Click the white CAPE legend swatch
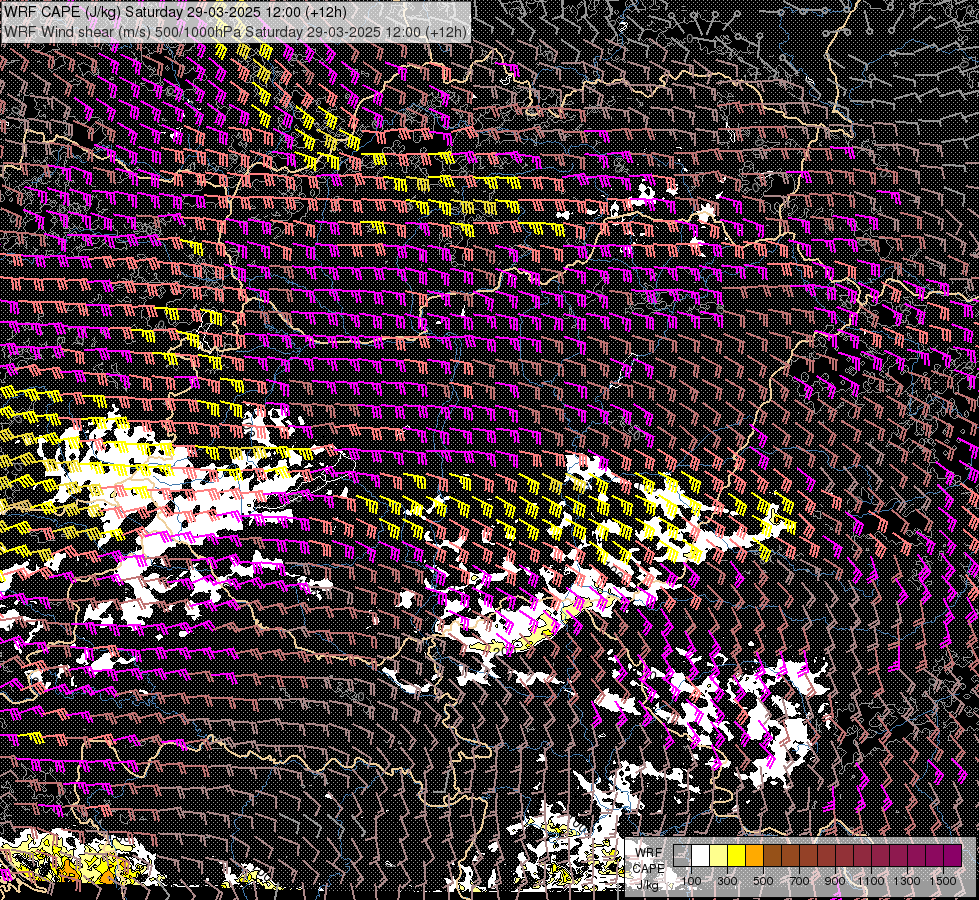979x900 pixels. (701, 855)
